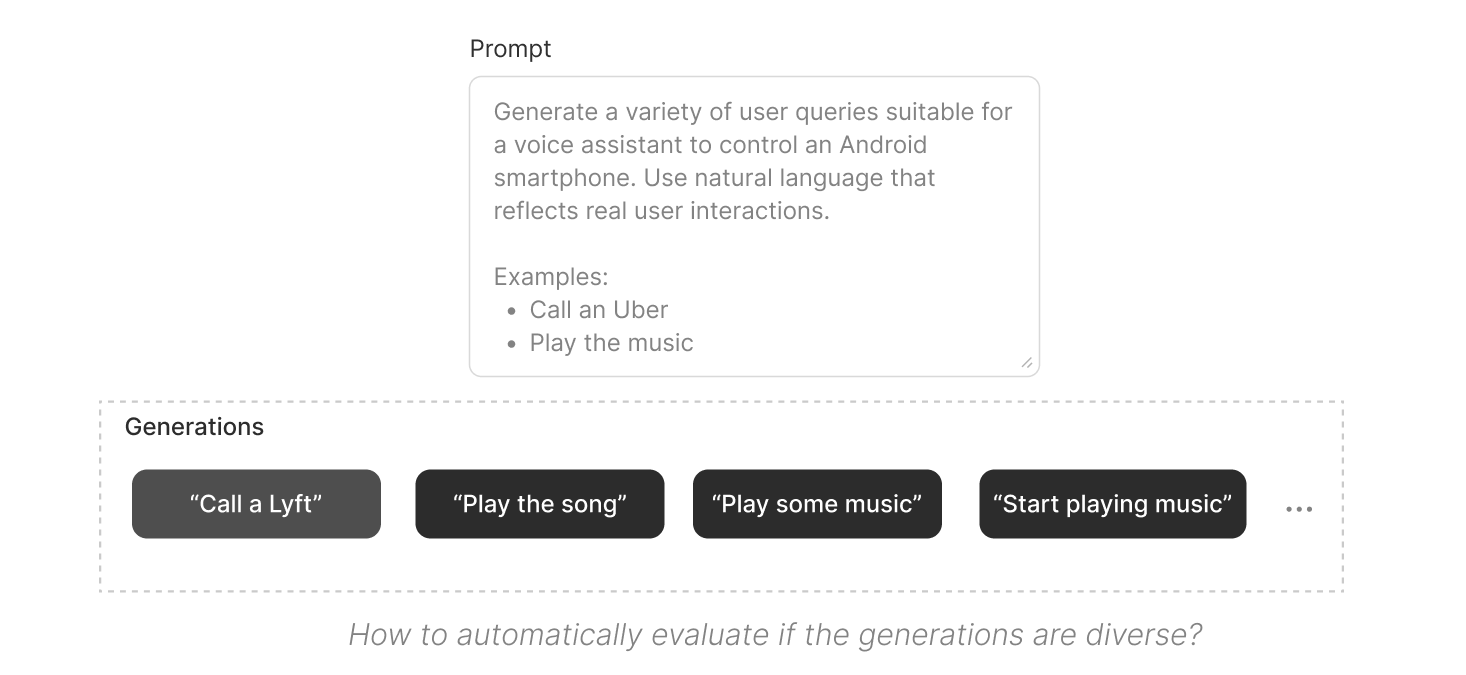Choose the "Play some music" generation chip

817,504
